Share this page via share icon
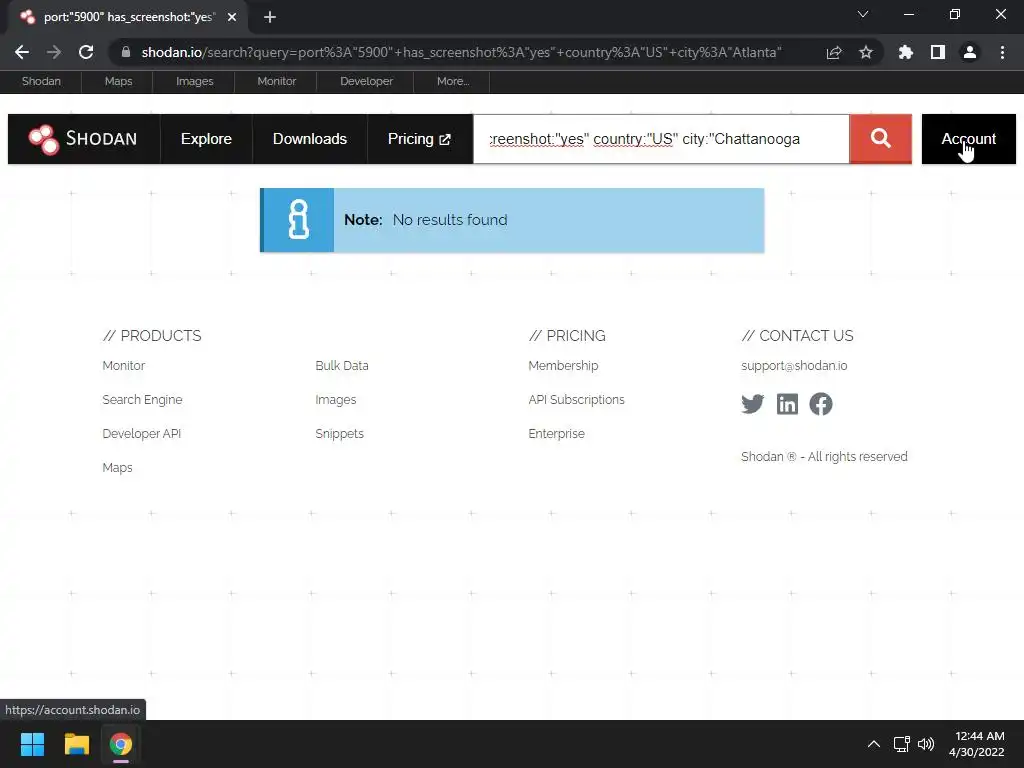 pos(834,52)
